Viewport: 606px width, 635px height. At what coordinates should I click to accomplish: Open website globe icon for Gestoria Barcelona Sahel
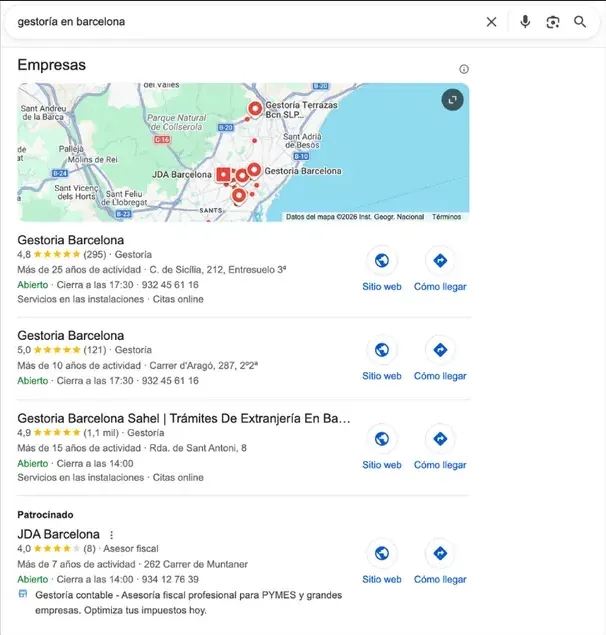point(382,439)
